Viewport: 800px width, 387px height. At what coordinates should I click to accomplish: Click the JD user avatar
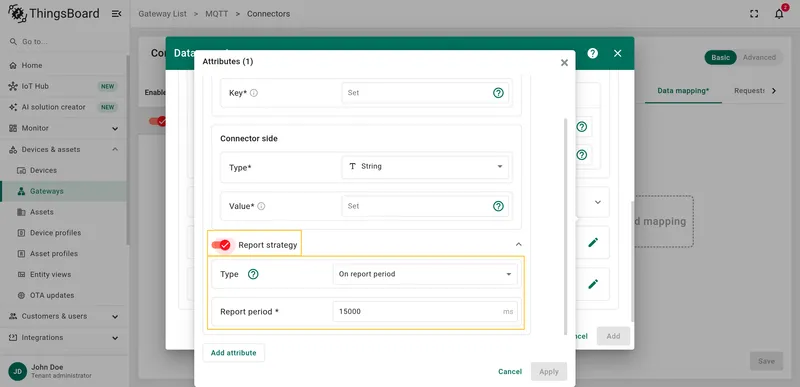click(17, 371)
